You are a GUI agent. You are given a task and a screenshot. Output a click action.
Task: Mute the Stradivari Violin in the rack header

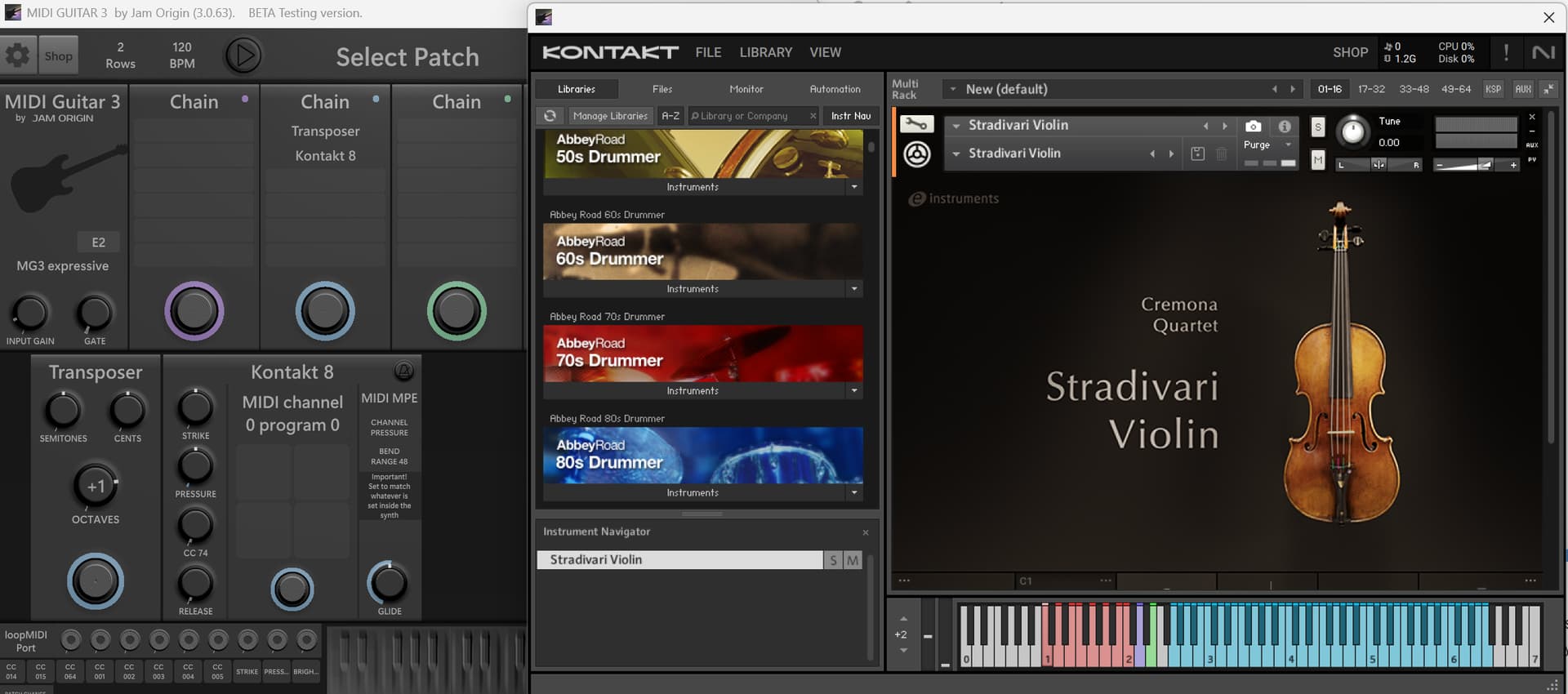click(x=1317, y=160)
